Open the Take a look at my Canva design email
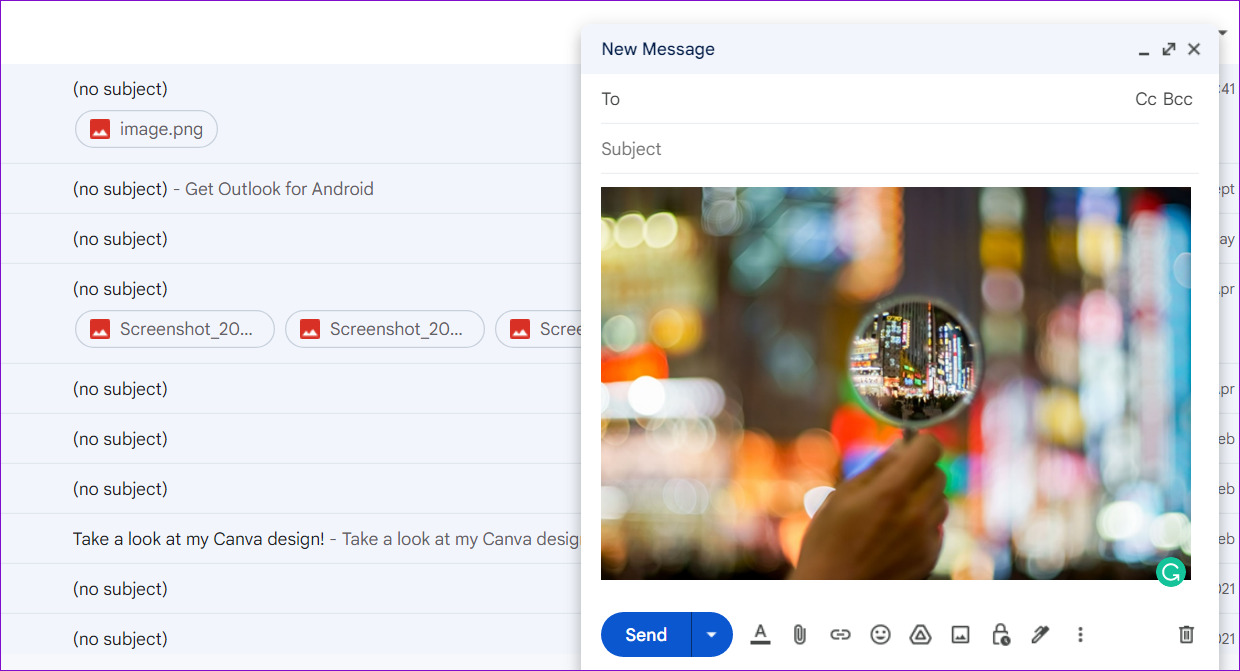 [290, 539]
